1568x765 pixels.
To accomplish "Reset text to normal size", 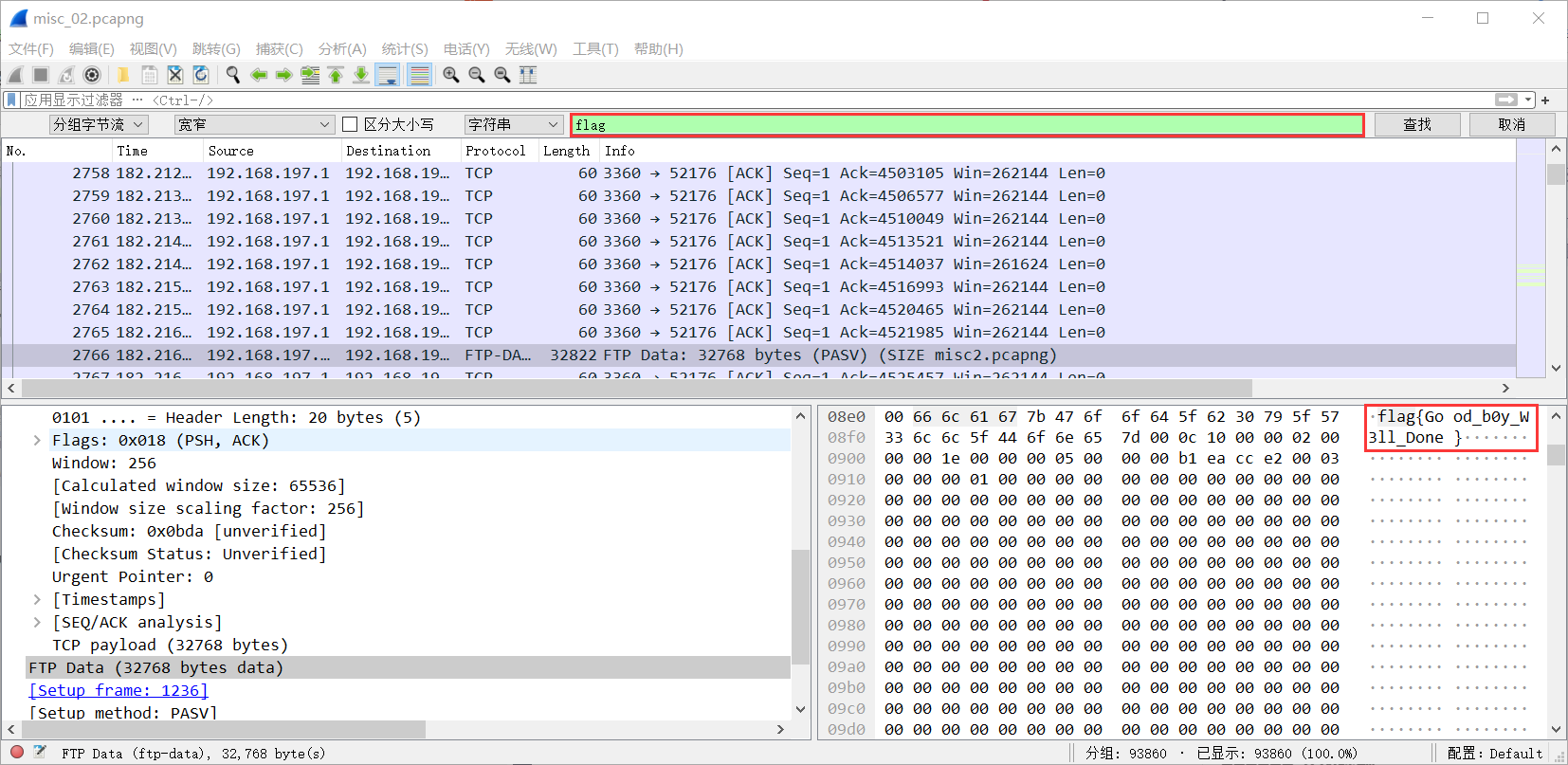I will pos(502,75).
